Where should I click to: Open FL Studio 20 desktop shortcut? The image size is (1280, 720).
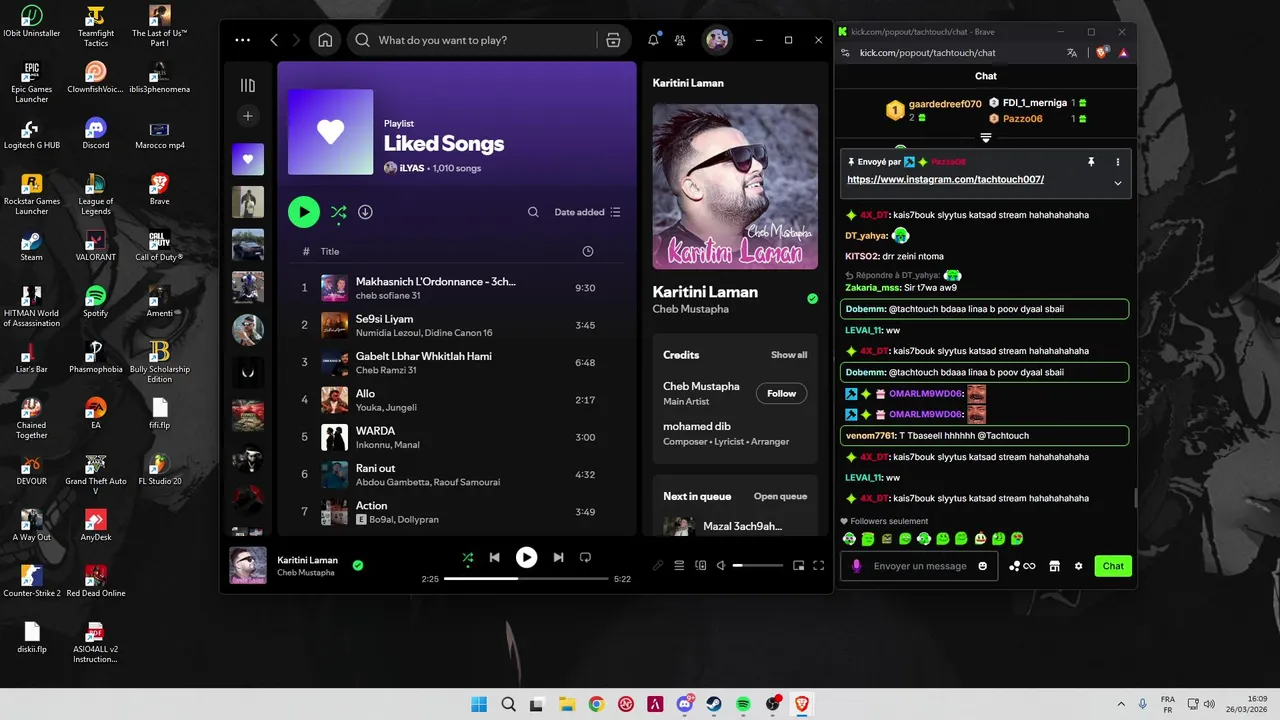[160, 469]
